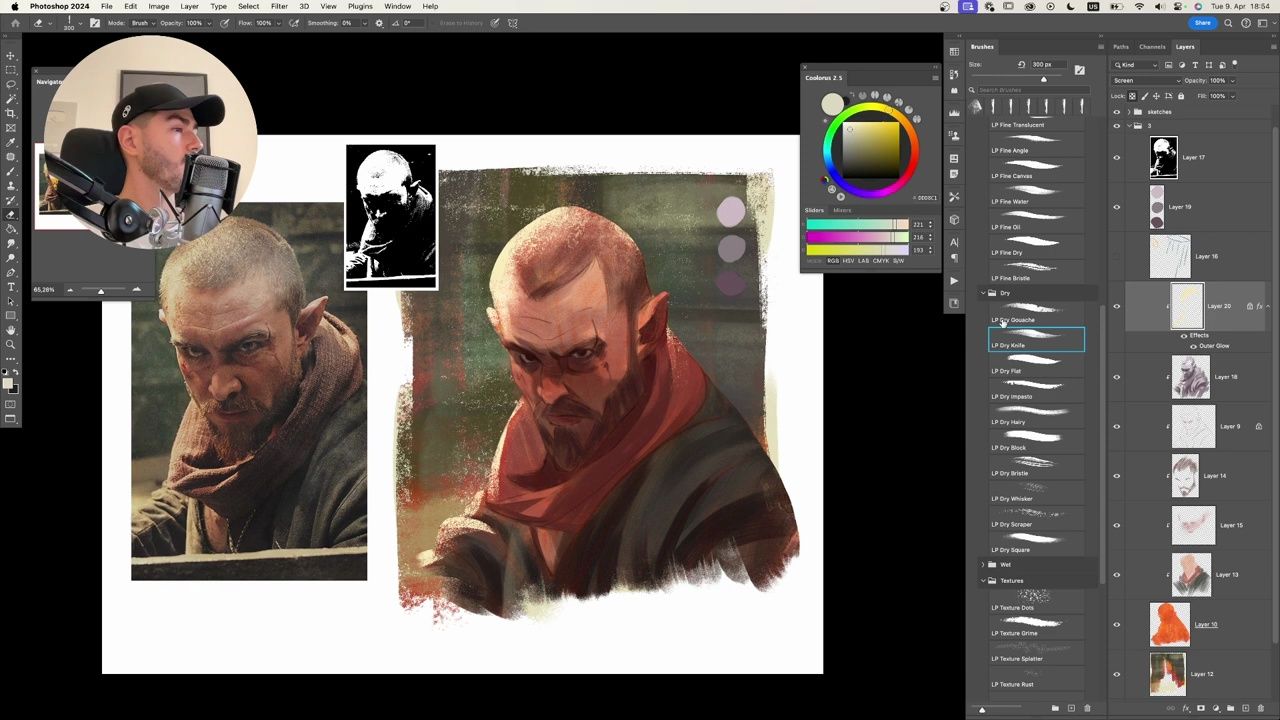The height and width of the screenshot is (720, 1280).
Task: Toggle Outer Glow effect visibility
Action: 1193,346
